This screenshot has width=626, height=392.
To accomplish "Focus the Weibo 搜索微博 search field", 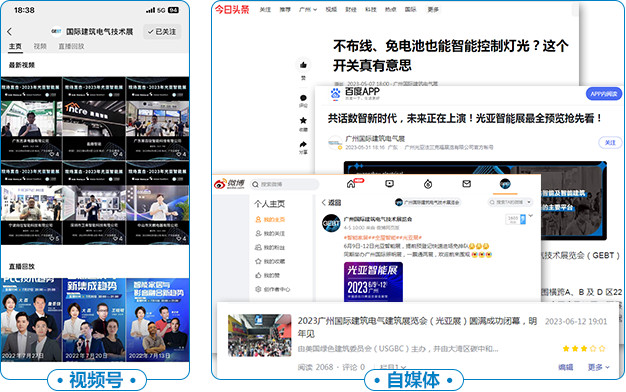I will (x=285, y=184).
